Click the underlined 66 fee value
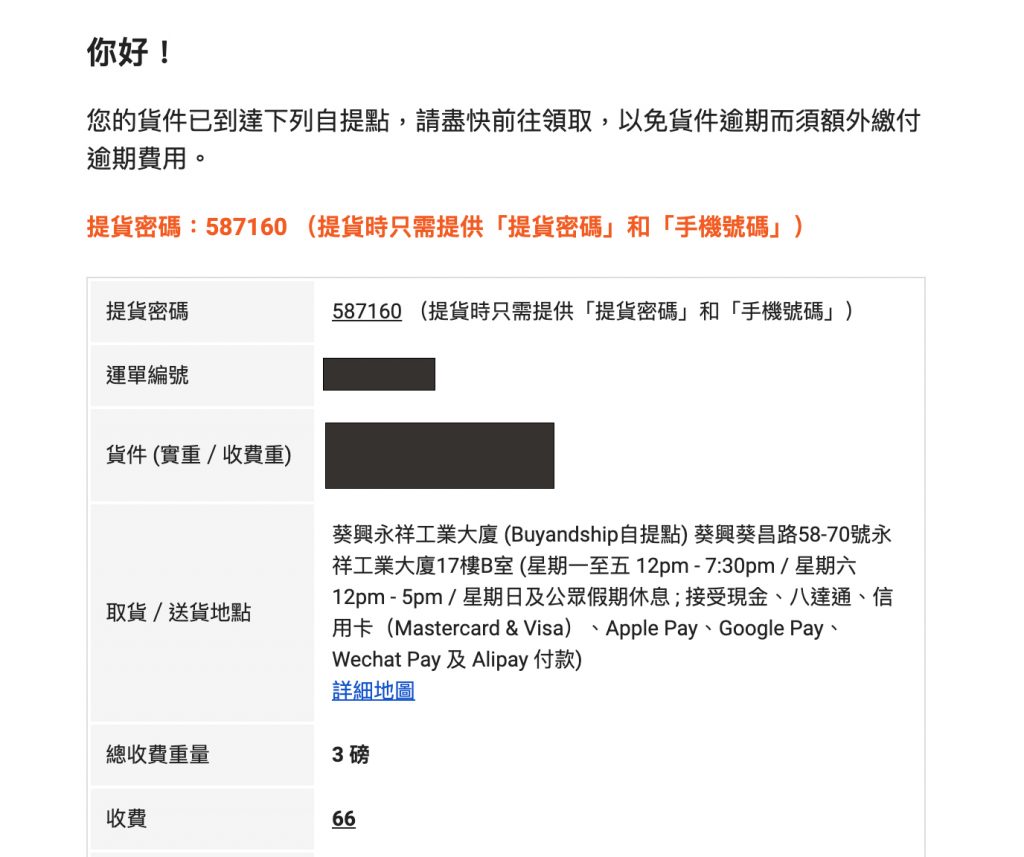 pos(343,819)
